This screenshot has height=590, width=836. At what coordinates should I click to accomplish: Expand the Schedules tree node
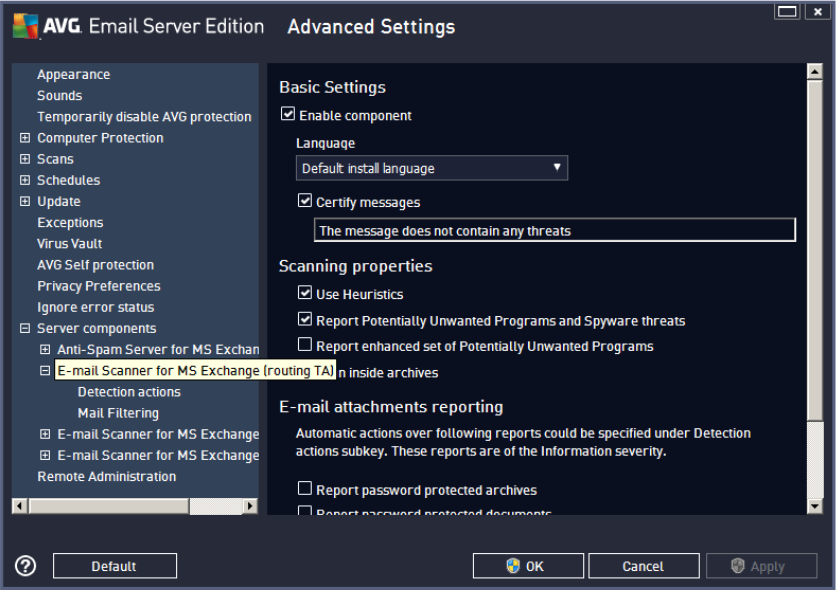coord(25,180)
